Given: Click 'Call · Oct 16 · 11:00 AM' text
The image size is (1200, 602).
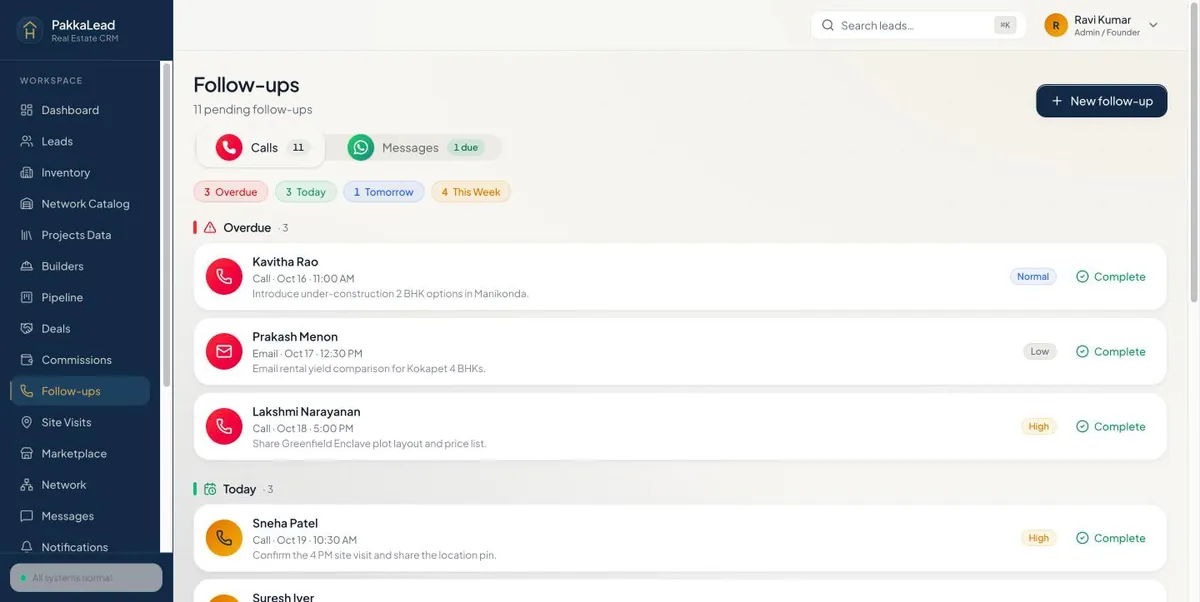Looking at the screenshot, I should click(303, 279).
